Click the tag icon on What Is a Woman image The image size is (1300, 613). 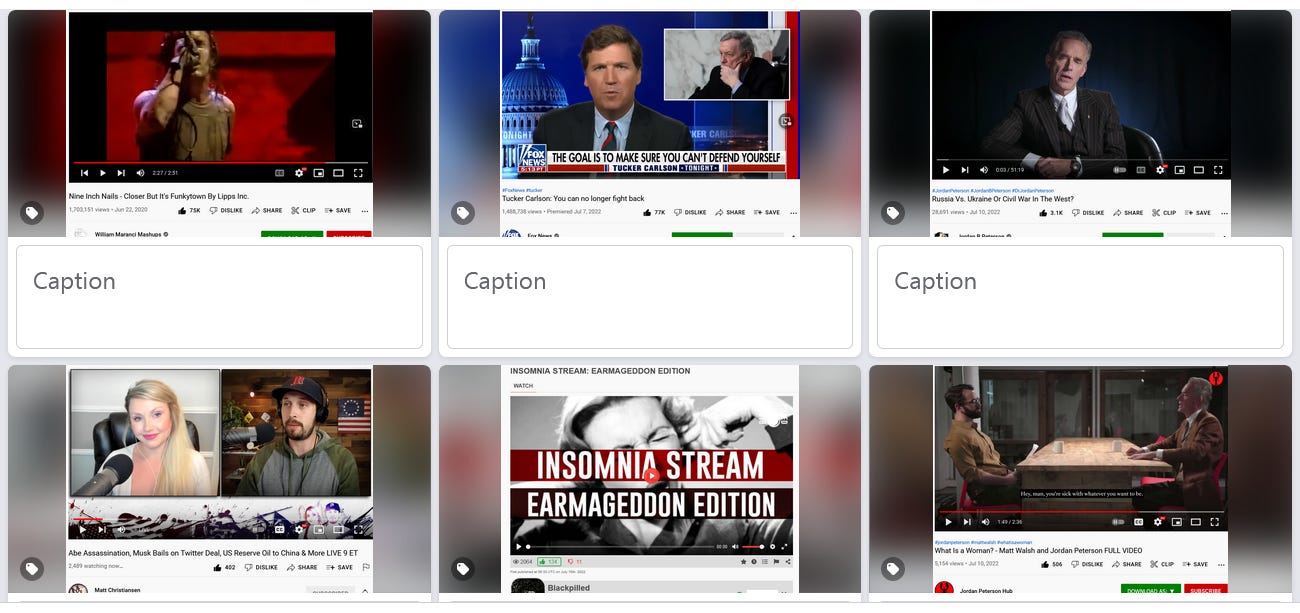click(x=893, y=569)
